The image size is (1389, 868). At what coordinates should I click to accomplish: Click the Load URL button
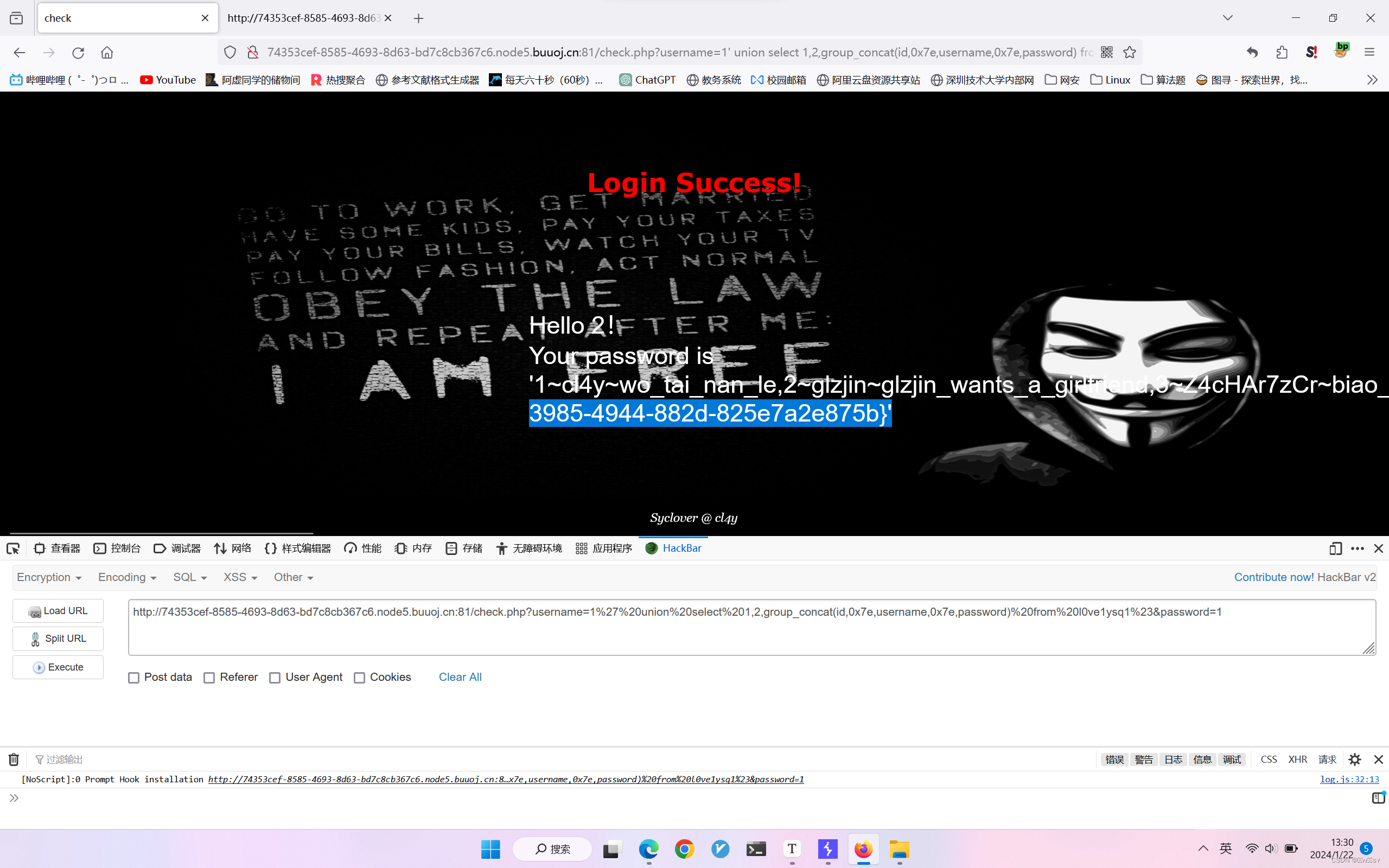(x=58, y=611)
